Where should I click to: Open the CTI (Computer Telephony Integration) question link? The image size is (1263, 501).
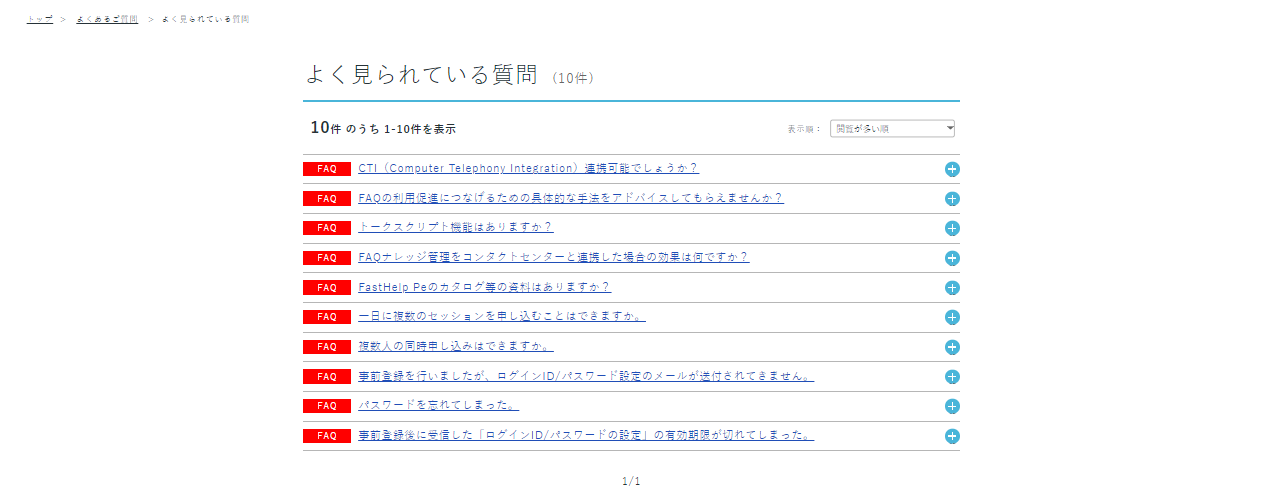528,169
